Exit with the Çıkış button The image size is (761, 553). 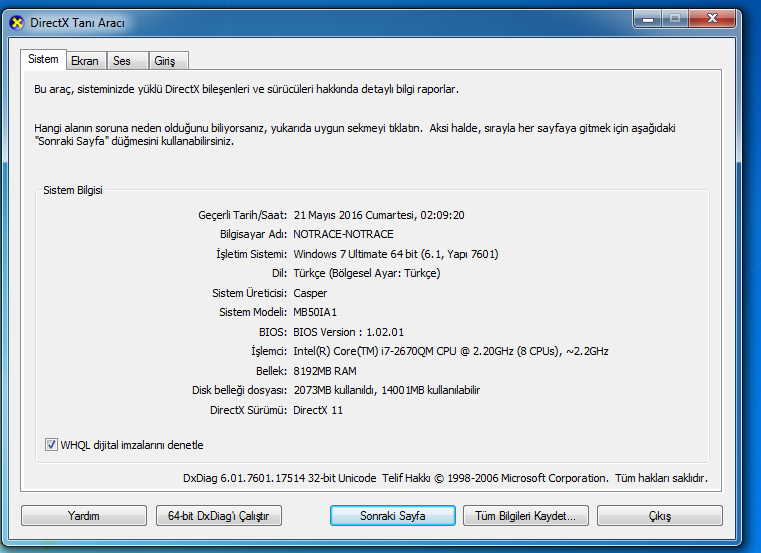659,516
